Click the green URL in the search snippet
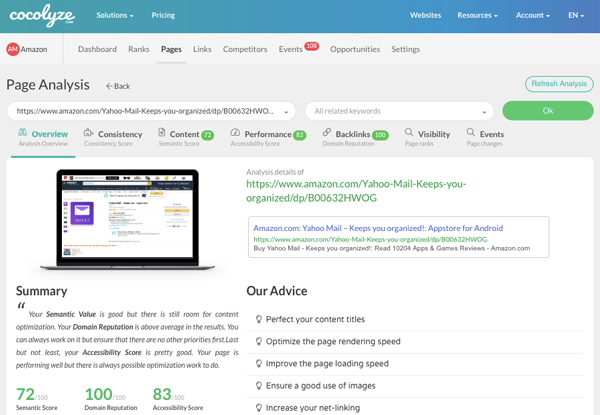Screen dimensions: 600x415 370,239
